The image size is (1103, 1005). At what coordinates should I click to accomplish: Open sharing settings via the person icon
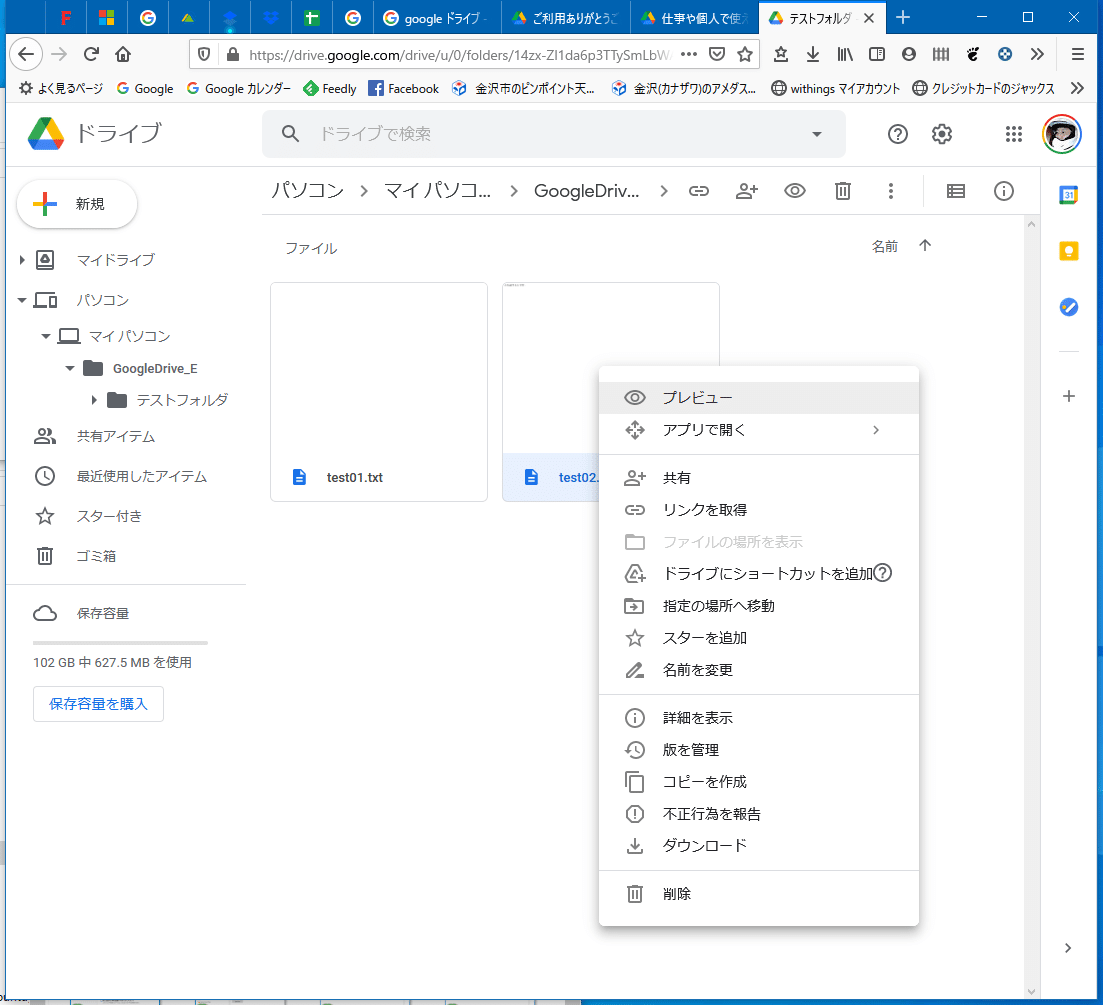click(747, 190)
